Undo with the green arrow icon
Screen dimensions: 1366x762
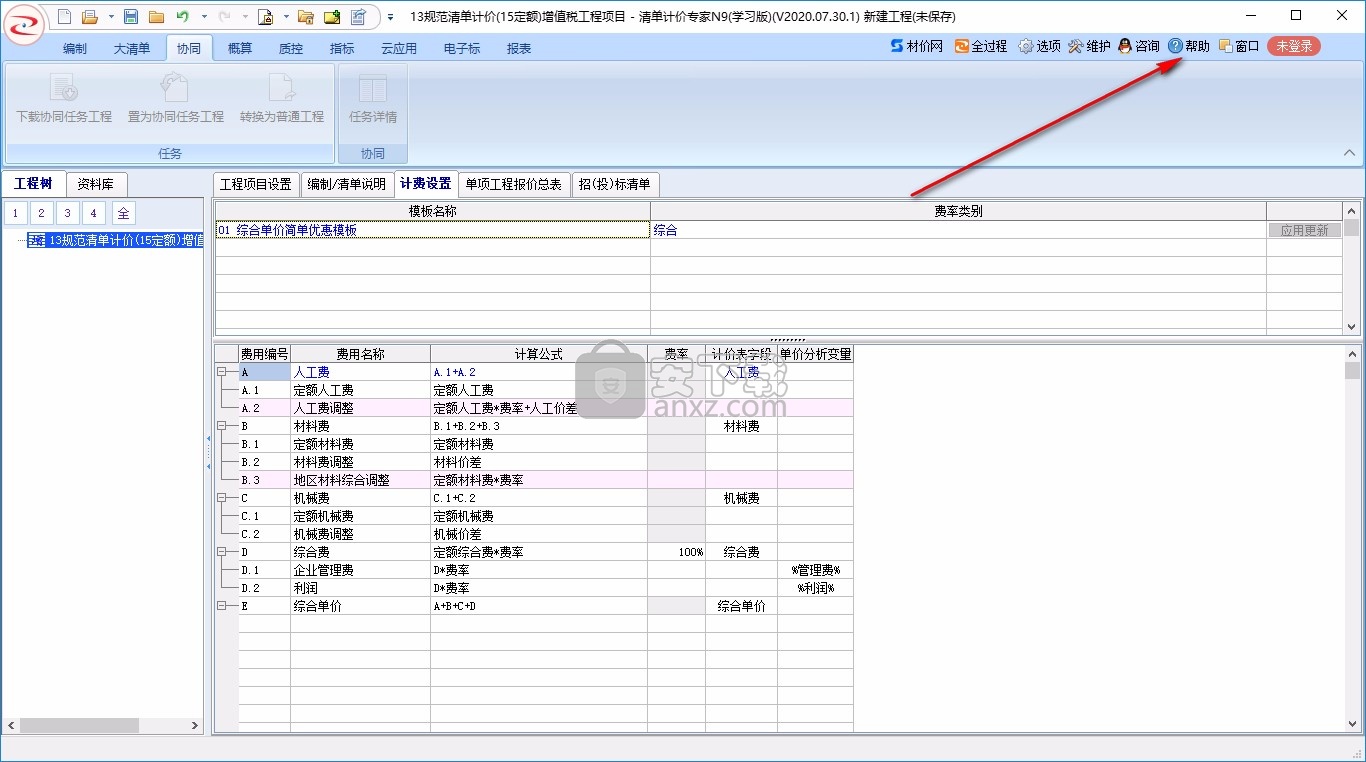click(183, 16)
